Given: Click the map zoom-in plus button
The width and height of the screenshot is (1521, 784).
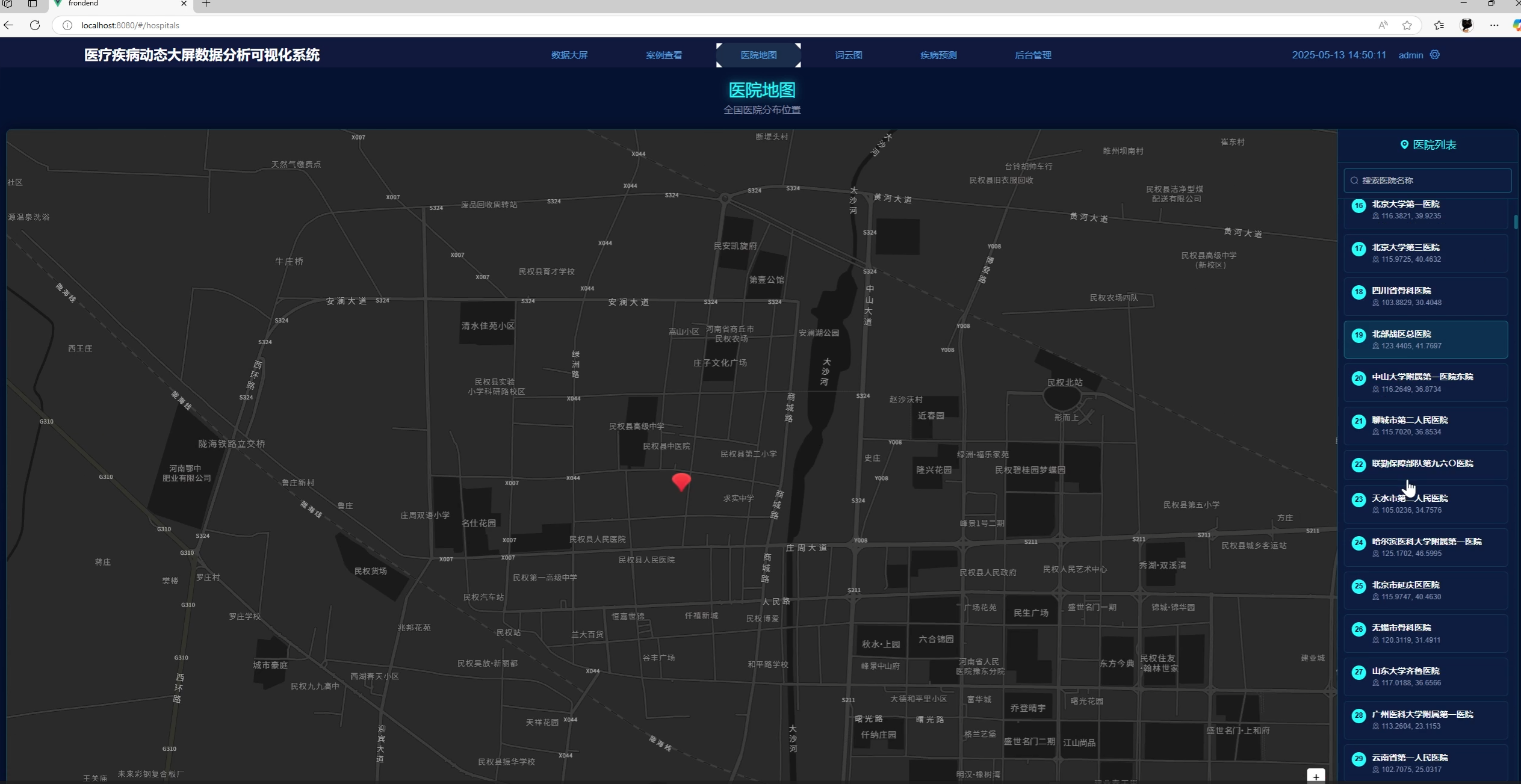Looking at the screenshot, I should (1316, 777).
